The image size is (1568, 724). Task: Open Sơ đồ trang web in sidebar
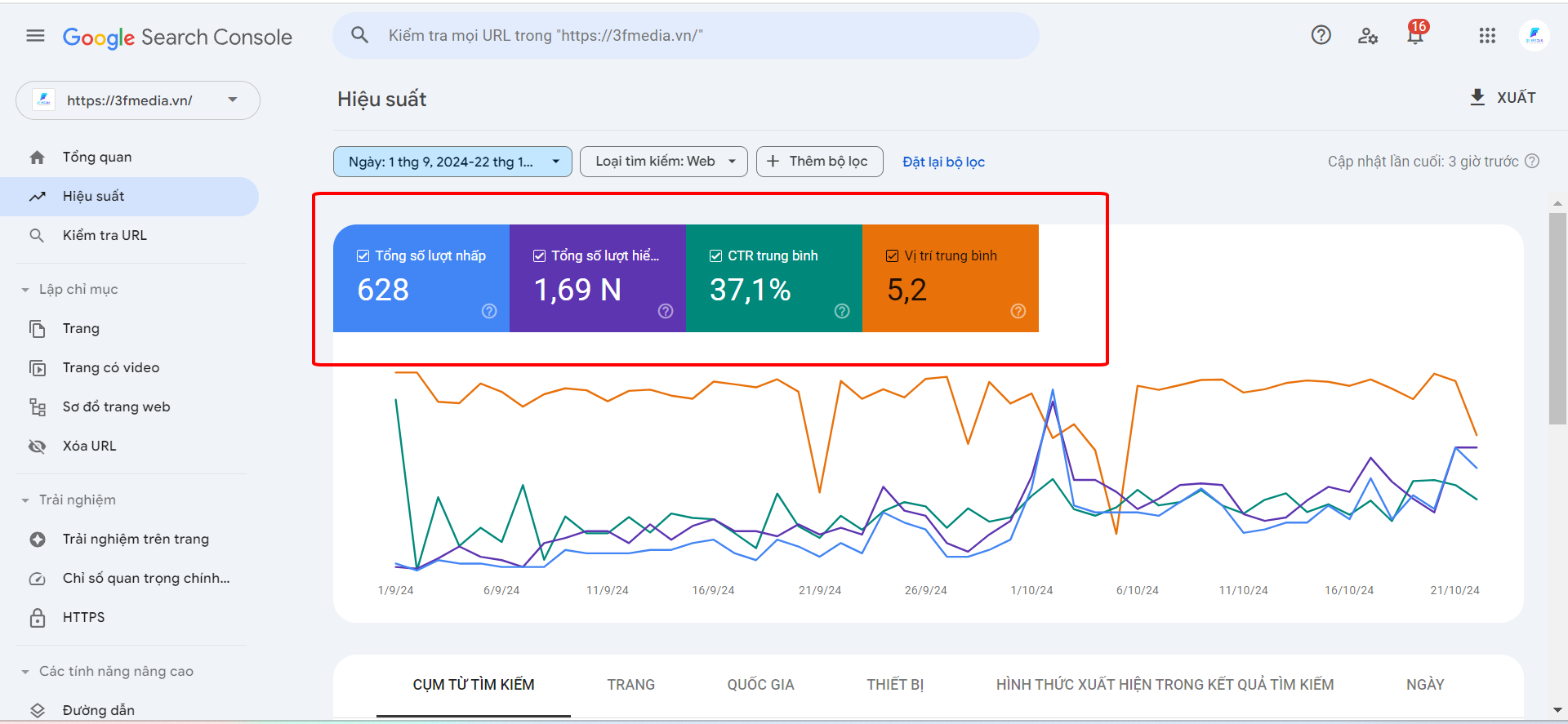[129, 407]
